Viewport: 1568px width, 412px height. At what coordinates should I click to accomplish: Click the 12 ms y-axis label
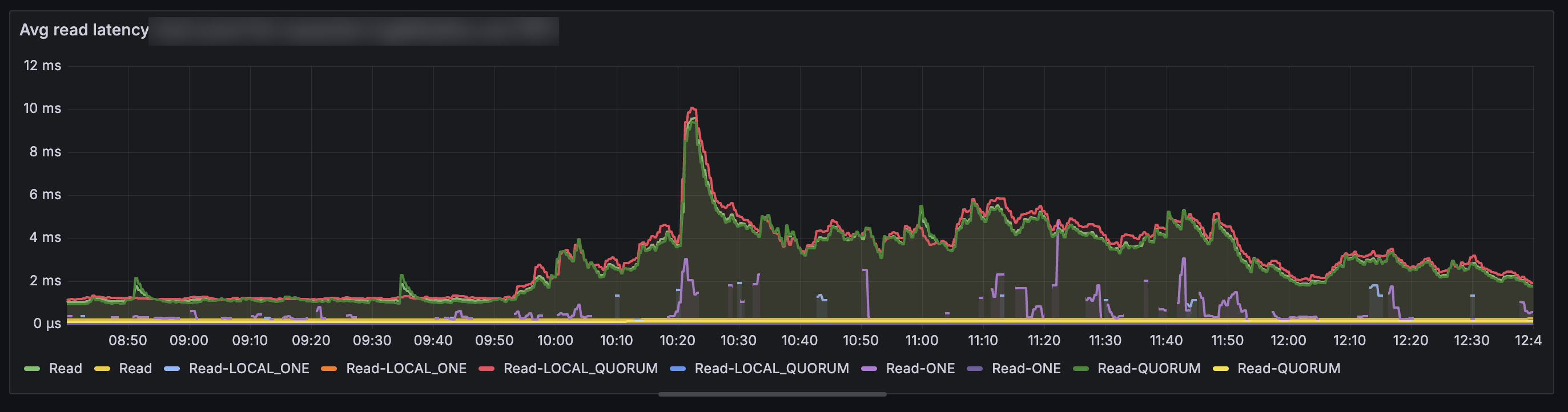coord(42,66)
